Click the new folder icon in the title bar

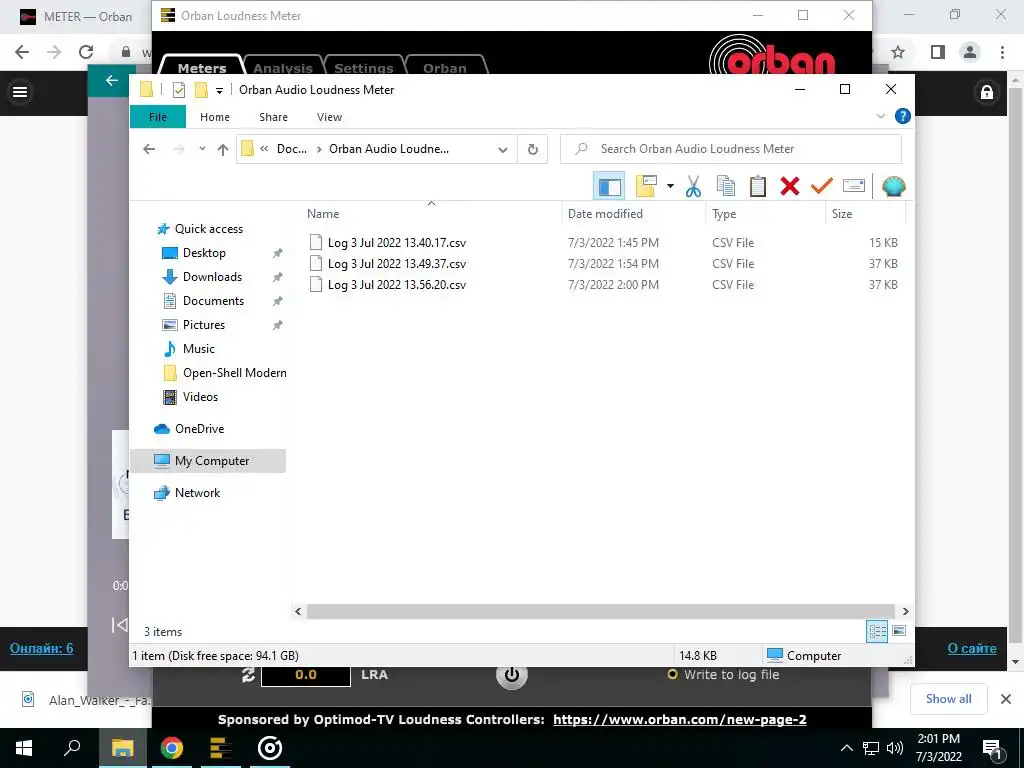tap(201, 90)
